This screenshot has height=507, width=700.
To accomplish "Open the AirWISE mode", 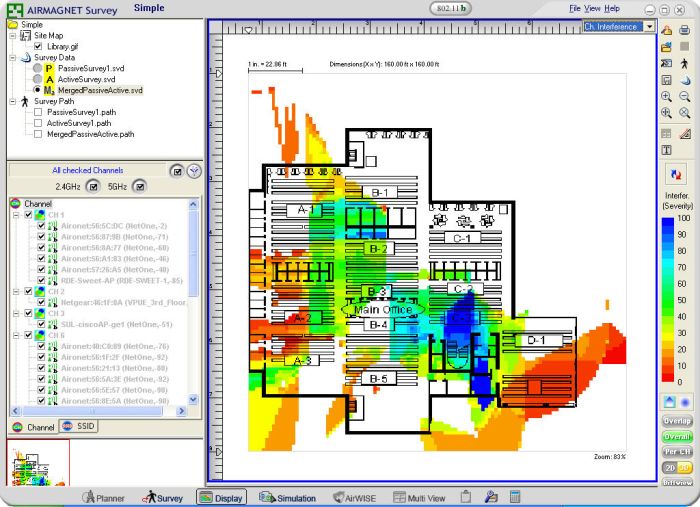I will point(355,498).
